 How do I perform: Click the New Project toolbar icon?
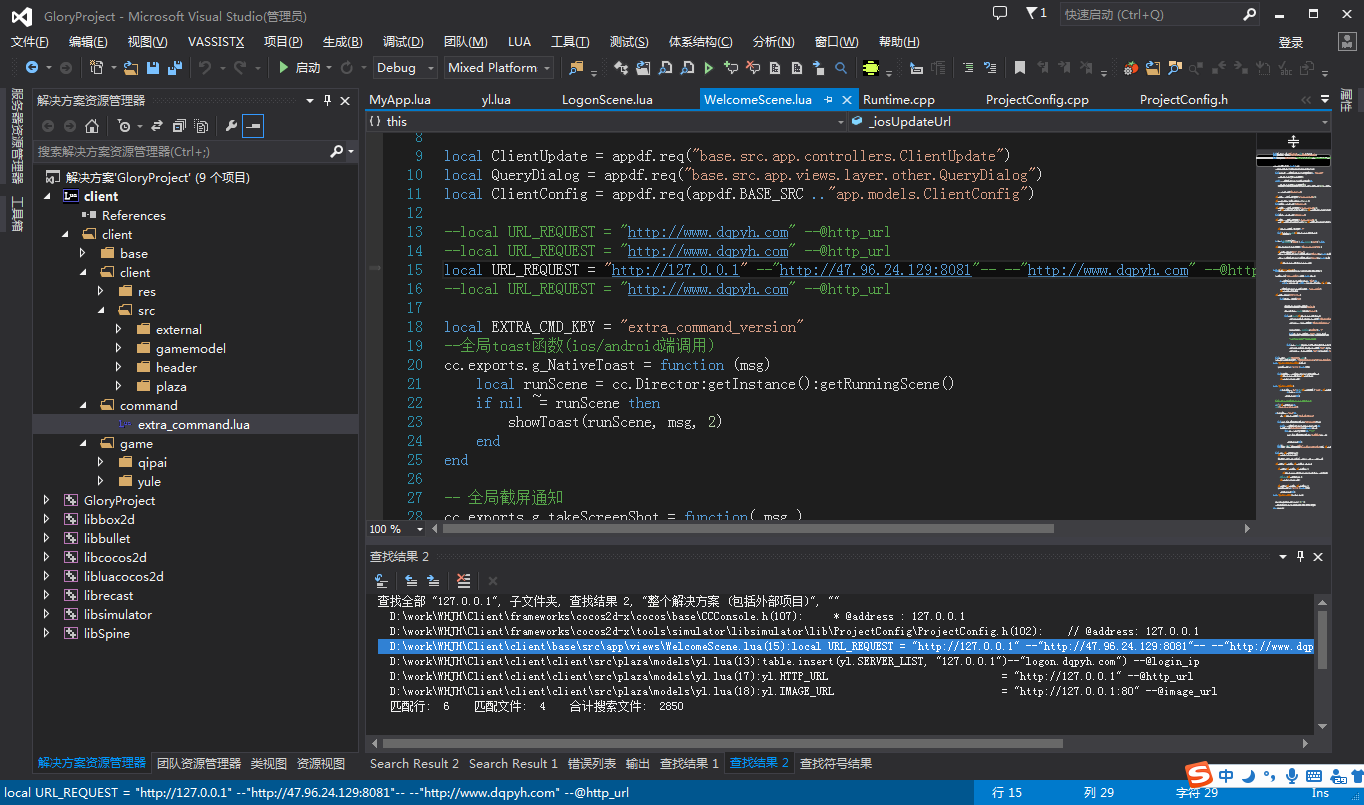(x=96, y=68)
